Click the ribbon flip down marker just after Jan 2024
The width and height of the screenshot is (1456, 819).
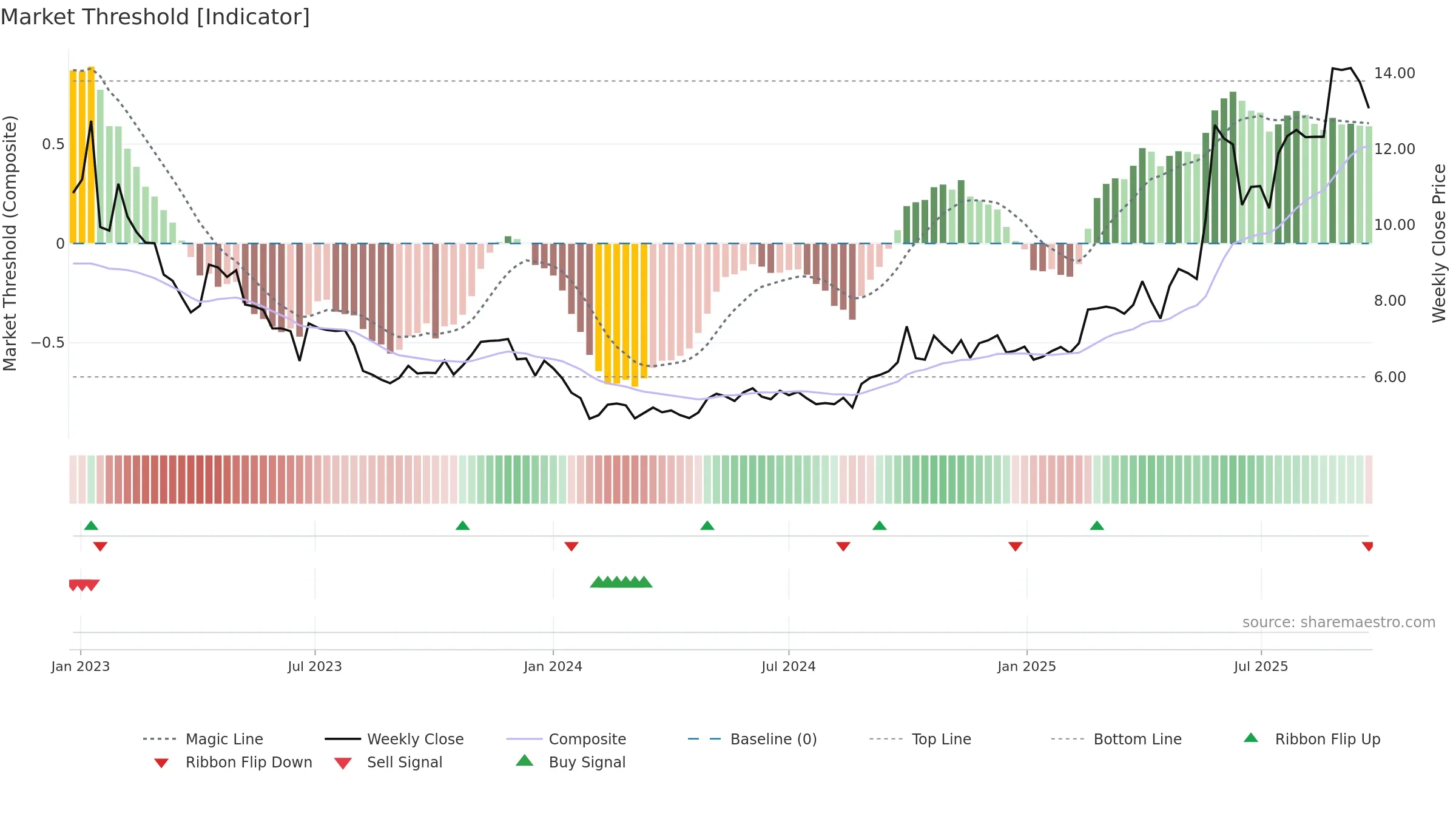[x=571, y=547]
